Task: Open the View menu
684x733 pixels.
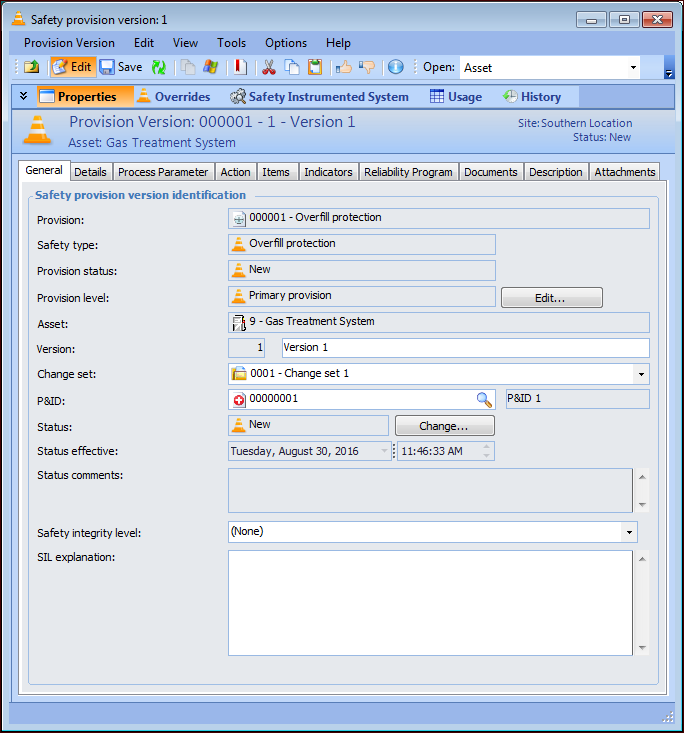Action: coord(185,43)
